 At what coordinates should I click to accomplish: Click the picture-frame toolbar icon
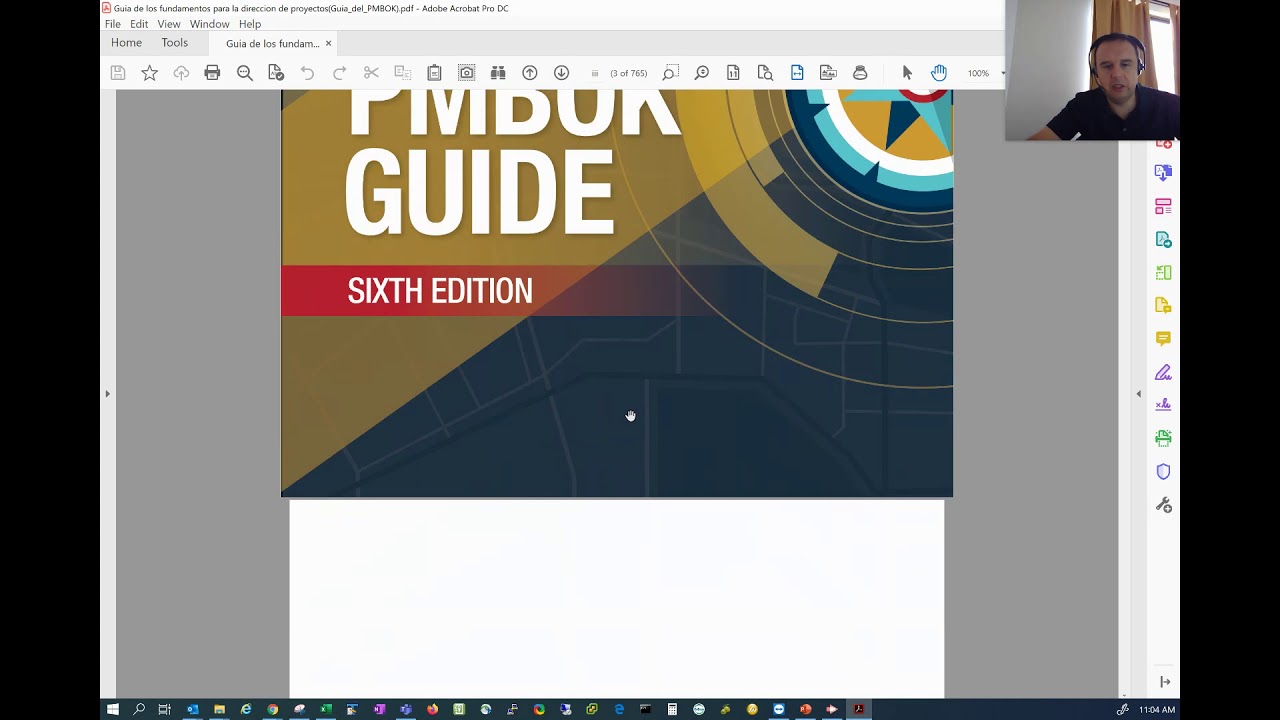(x=828, y=73)
